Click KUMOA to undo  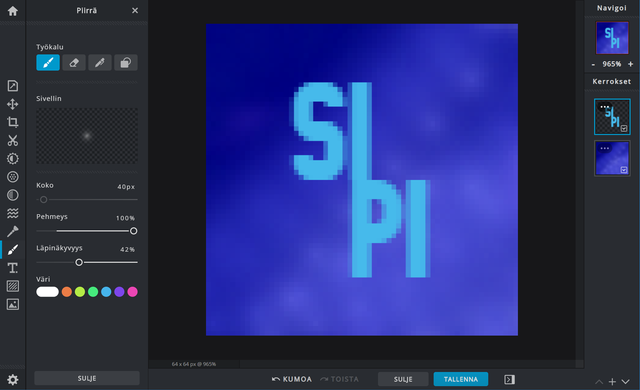click(292, 379)
